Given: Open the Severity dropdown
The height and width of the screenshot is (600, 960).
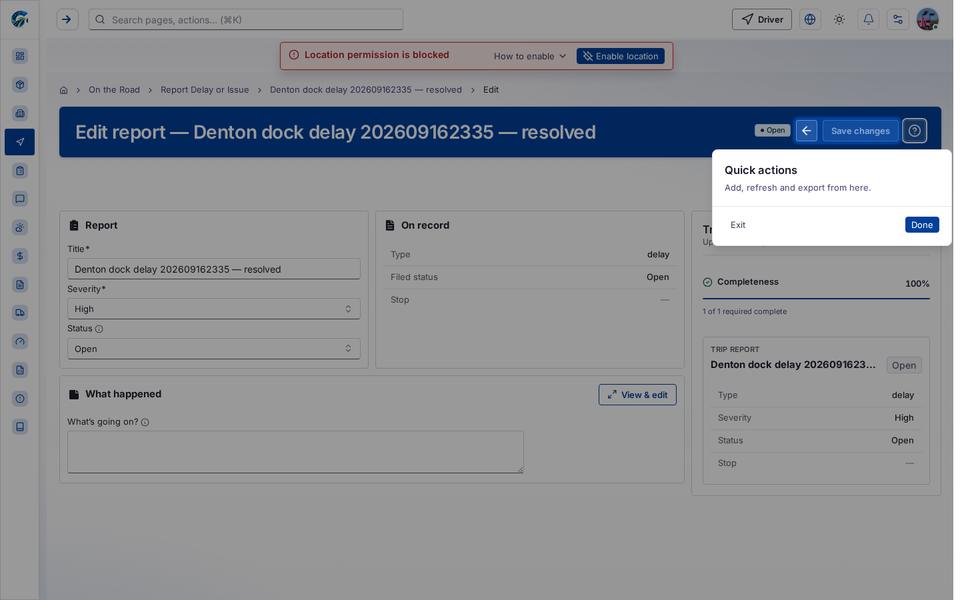Looking at the screenshot, I should coord(214,309).
